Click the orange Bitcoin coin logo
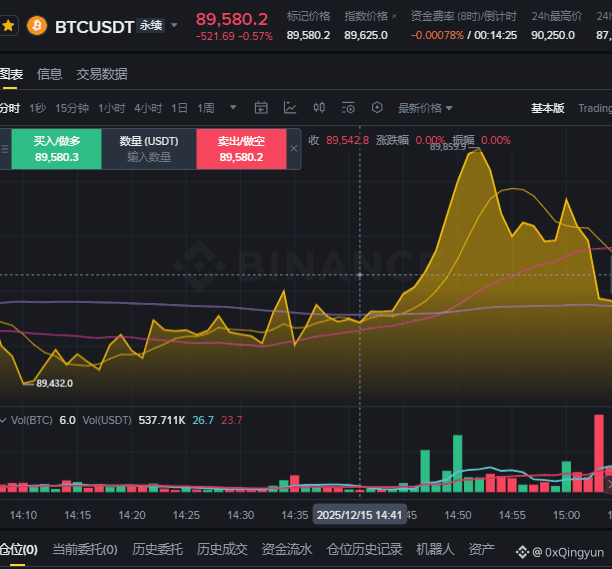This screenshot has height=569, width=612. (x=37, y=26)
